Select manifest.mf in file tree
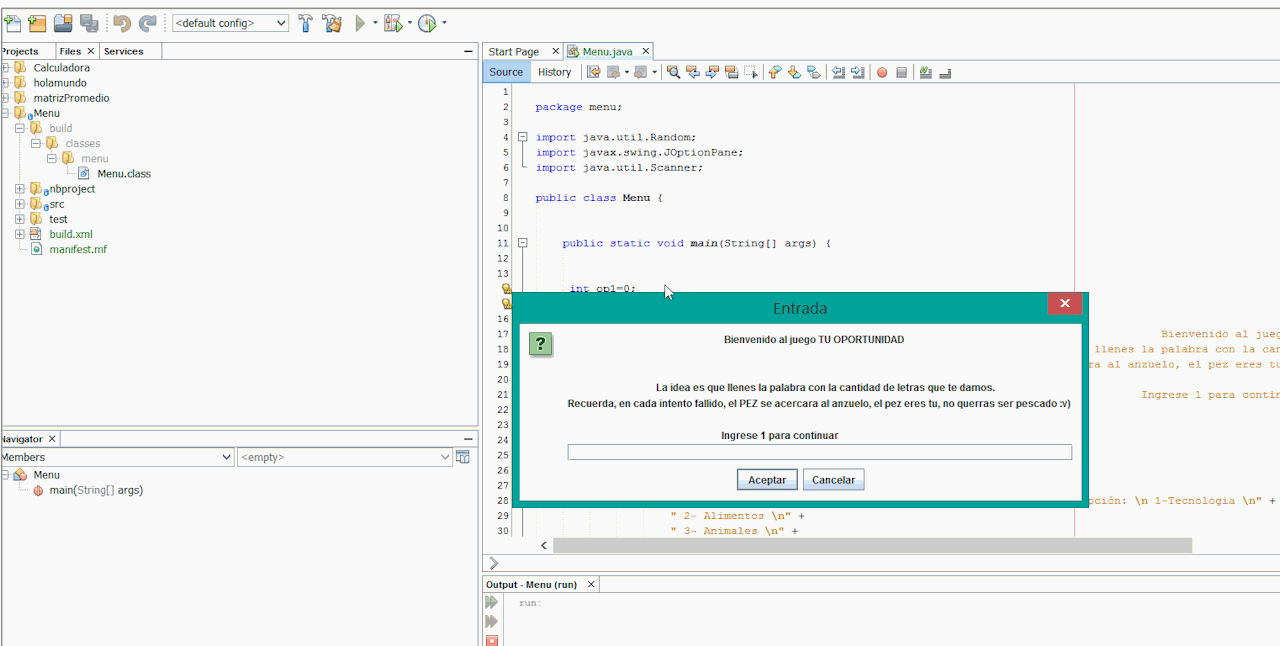Screen dimensions: 1280x646 point(77,249)
